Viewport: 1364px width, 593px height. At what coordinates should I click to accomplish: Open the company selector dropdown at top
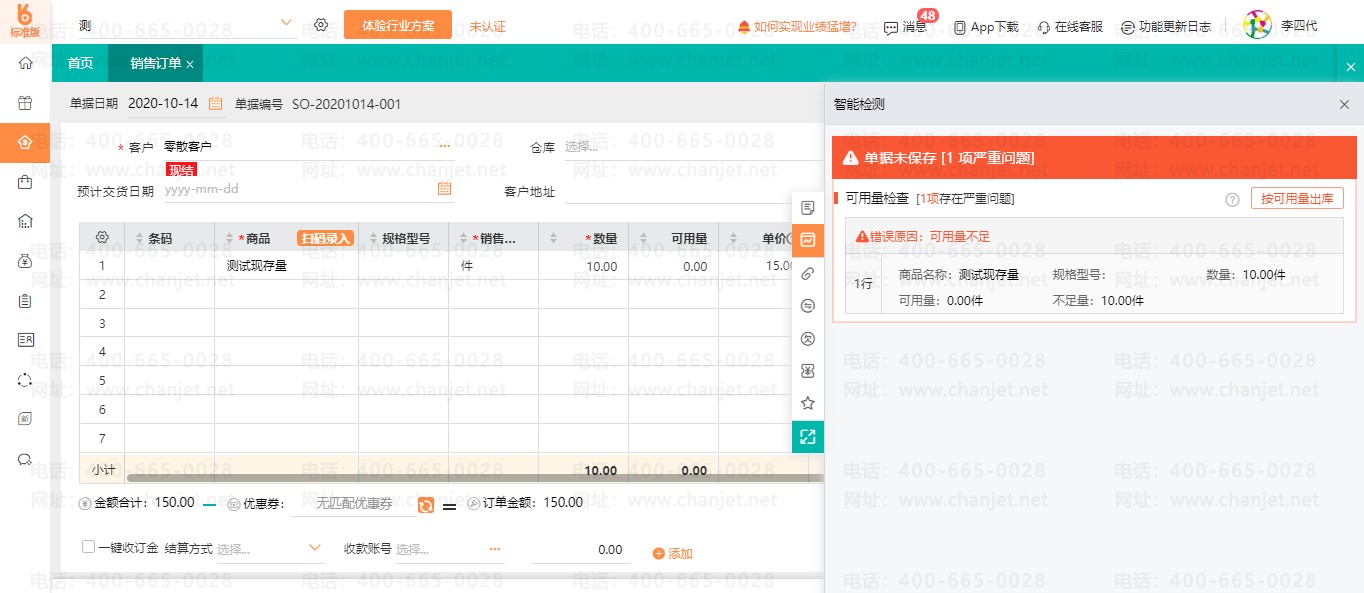click(286, 23)
